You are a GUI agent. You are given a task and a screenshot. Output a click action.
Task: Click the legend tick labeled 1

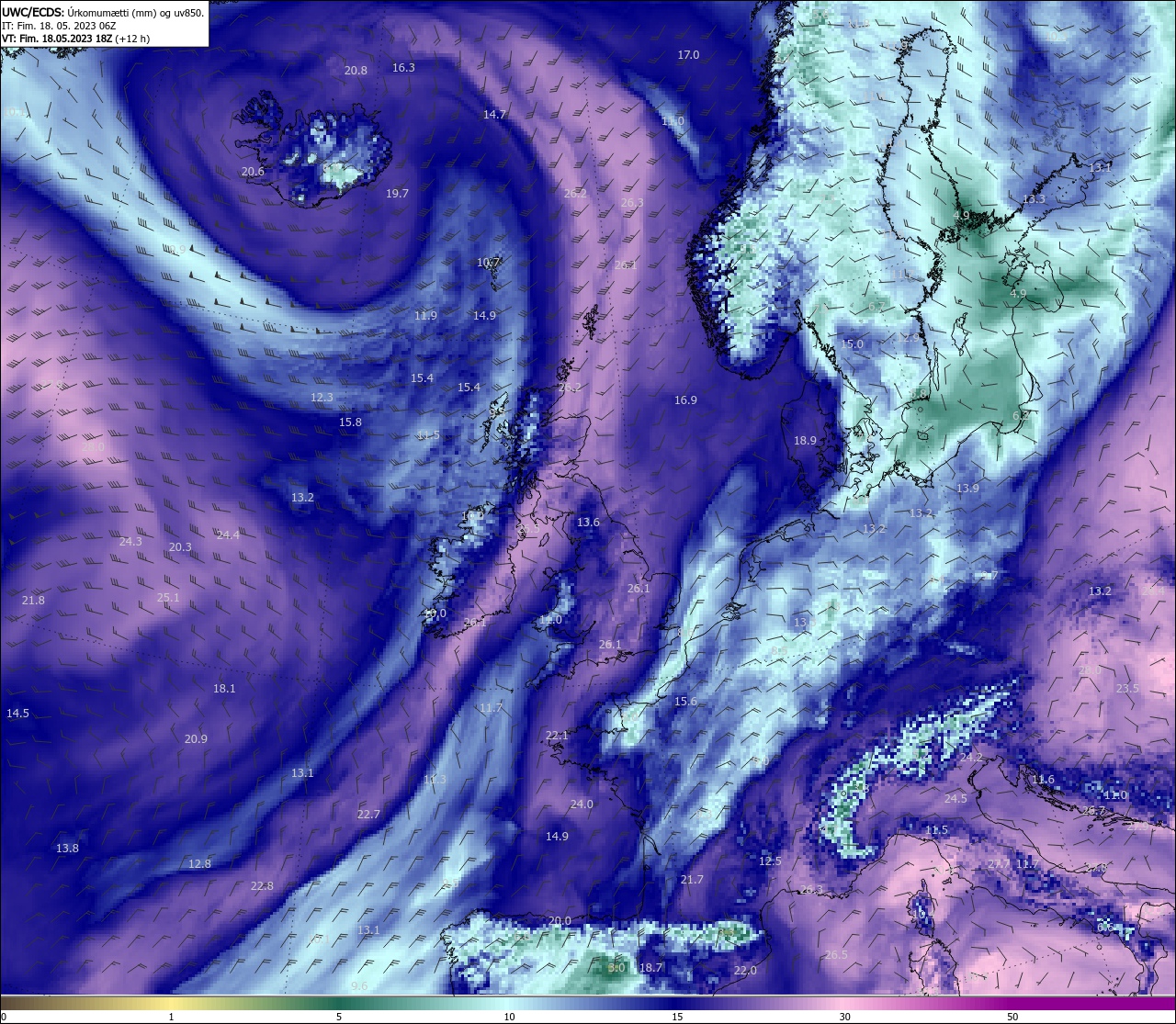click(171, 1017)
